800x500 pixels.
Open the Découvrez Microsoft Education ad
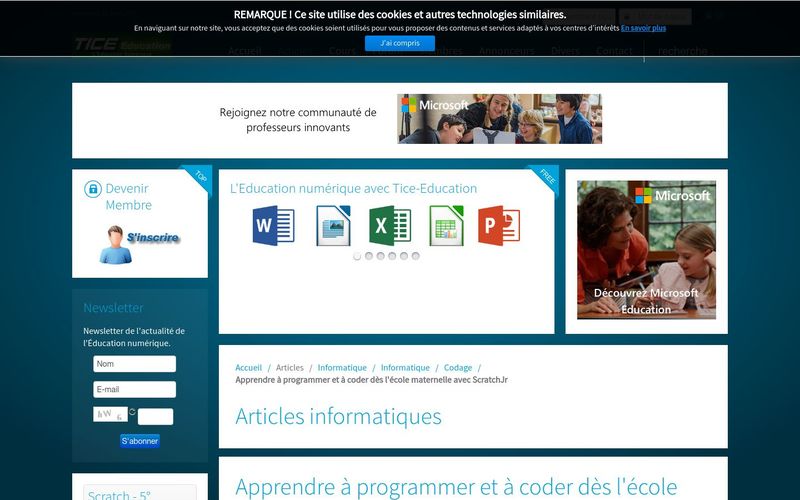(646, 250)
